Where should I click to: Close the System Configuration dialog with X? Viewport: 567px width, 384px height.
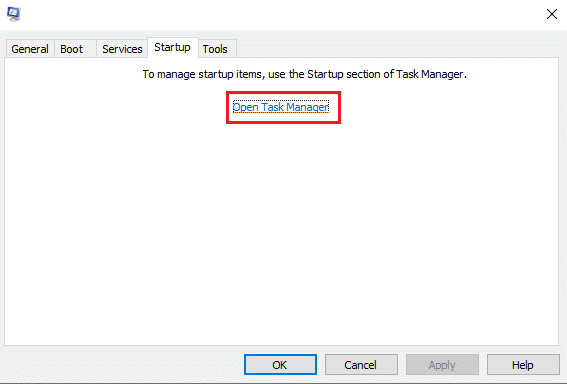[551, 14]
